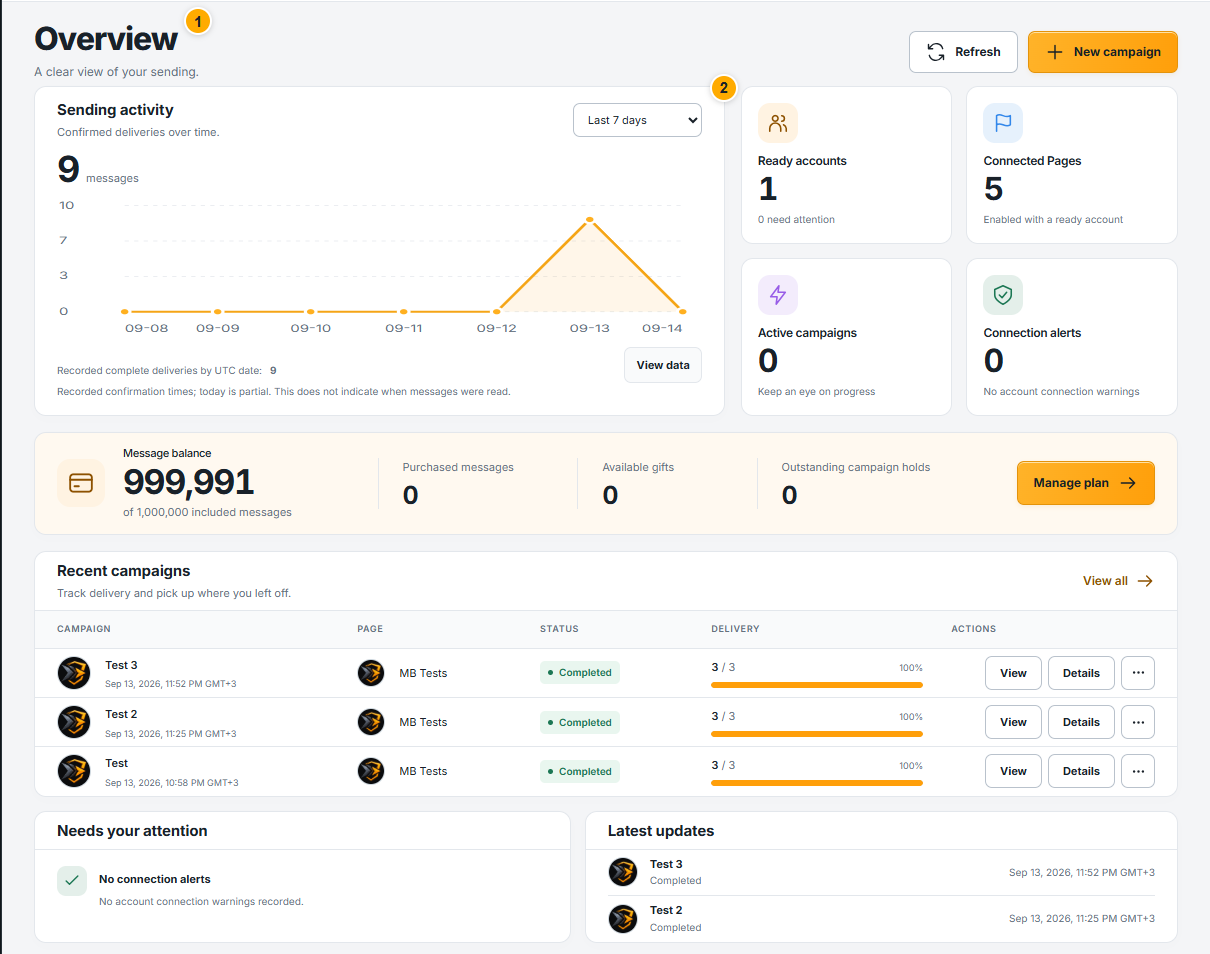Click the Message balance card icon
This screenshot has height=954, width=1210.
81,483
